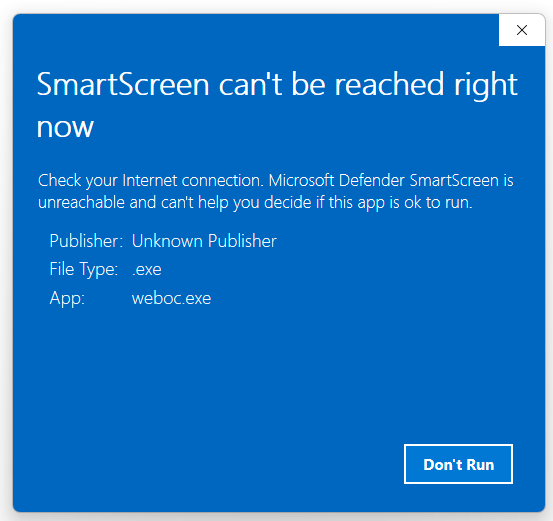553x521 pixels.
Task: Select the '.exe' file type value
Action: click(147, 270)
